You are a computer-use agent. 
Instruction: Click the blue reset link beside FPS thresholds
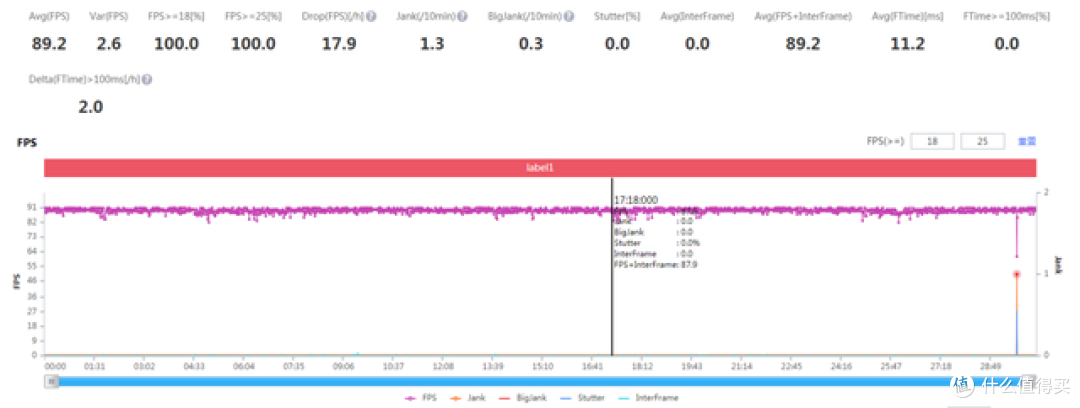click(1026, 142)
